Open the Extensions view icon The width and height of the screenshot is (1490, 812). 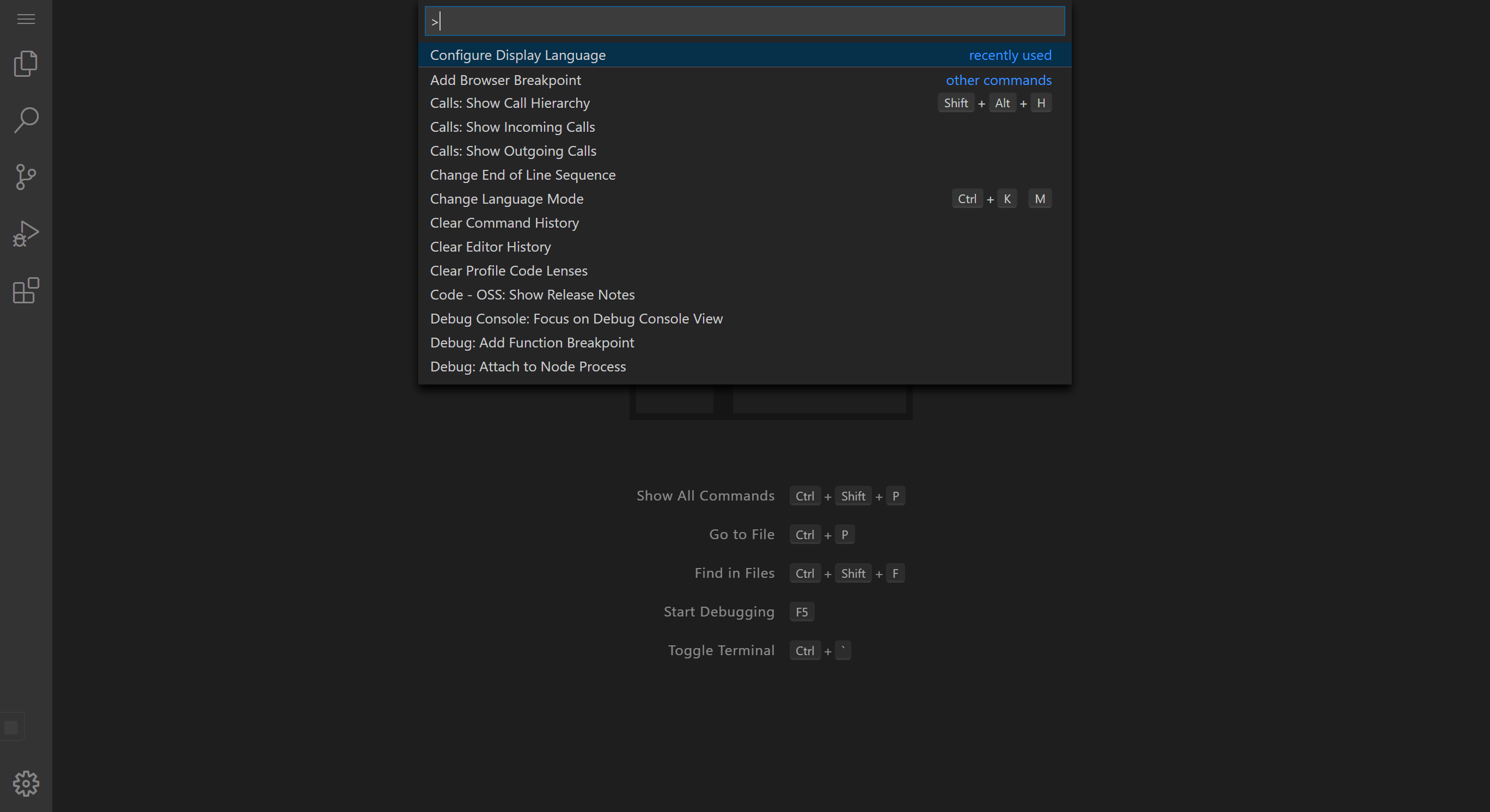(26, 290)
